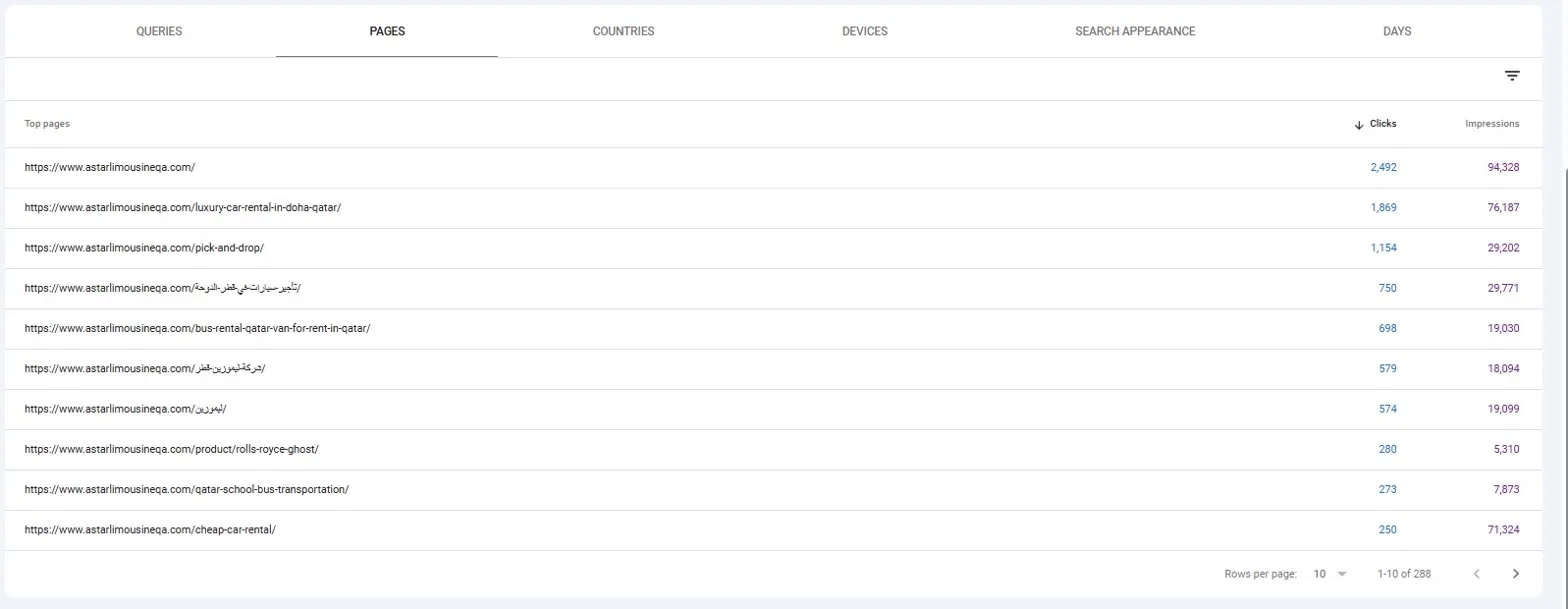Screen dimensions: 1568x609
Task: Click the Clicks sort arrow
Action: click(1359, 125)
